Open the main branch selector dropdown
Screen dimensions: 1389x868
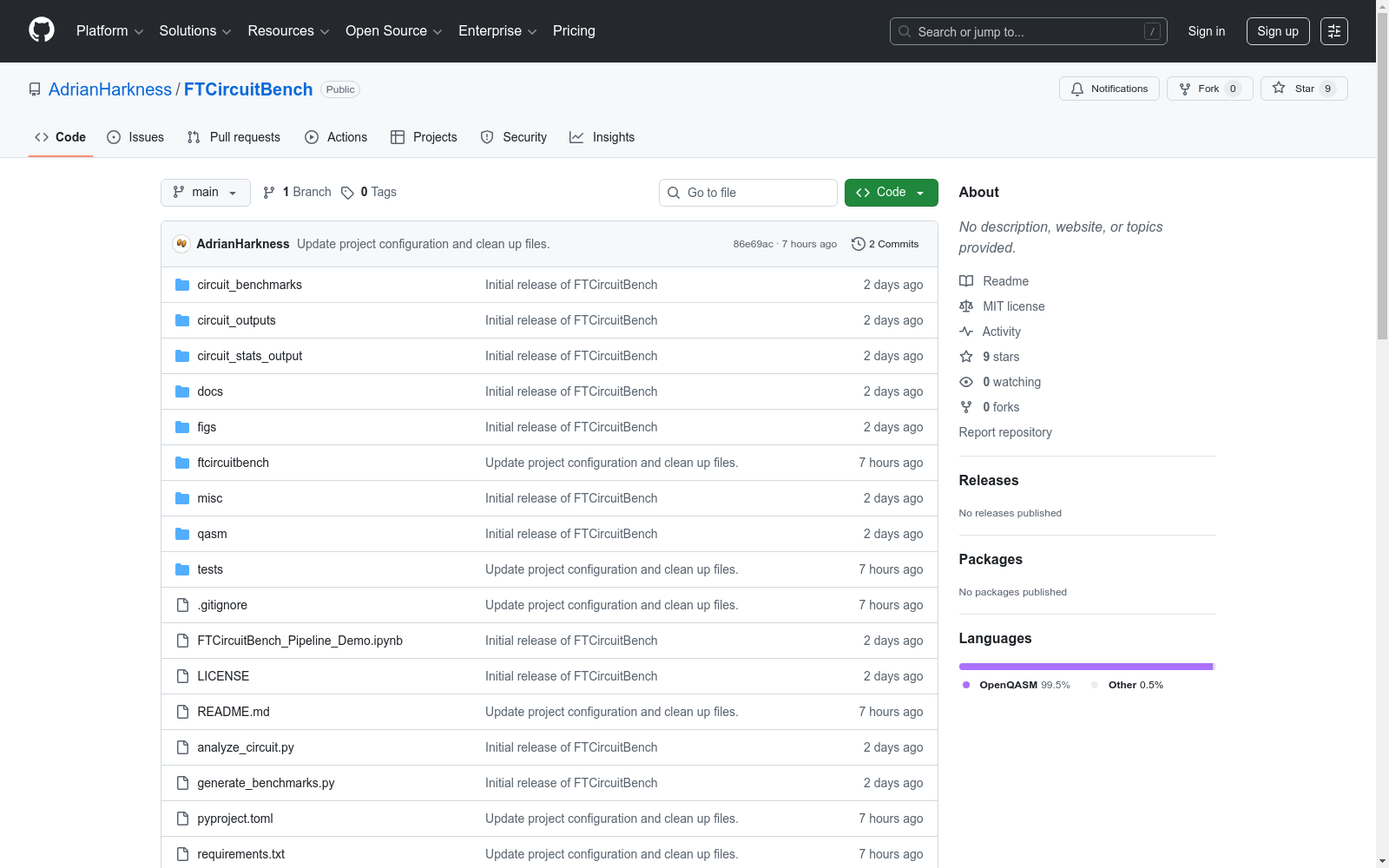[x=206, y=193]
